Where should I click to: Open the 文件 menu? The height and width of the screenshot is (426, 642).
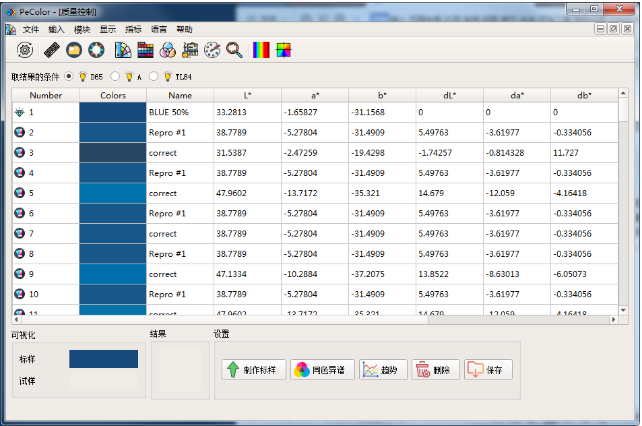[x=31, y=29]
